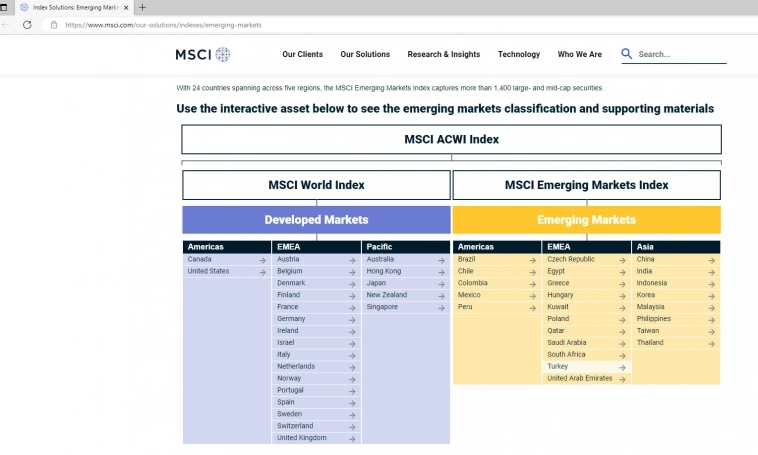758x455 pixels.
Task: Click arrow next to South Africa
Action: click(x=622, y=355)
